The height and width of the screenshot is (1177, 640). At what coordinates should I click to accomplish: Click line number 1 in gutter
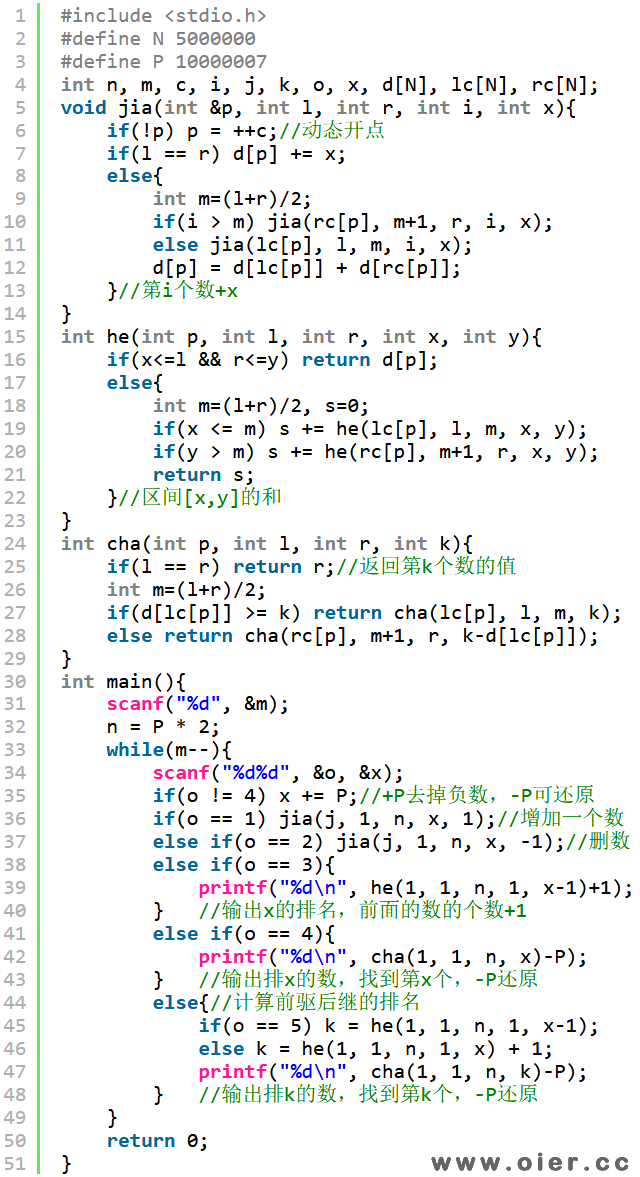point(20,15)
